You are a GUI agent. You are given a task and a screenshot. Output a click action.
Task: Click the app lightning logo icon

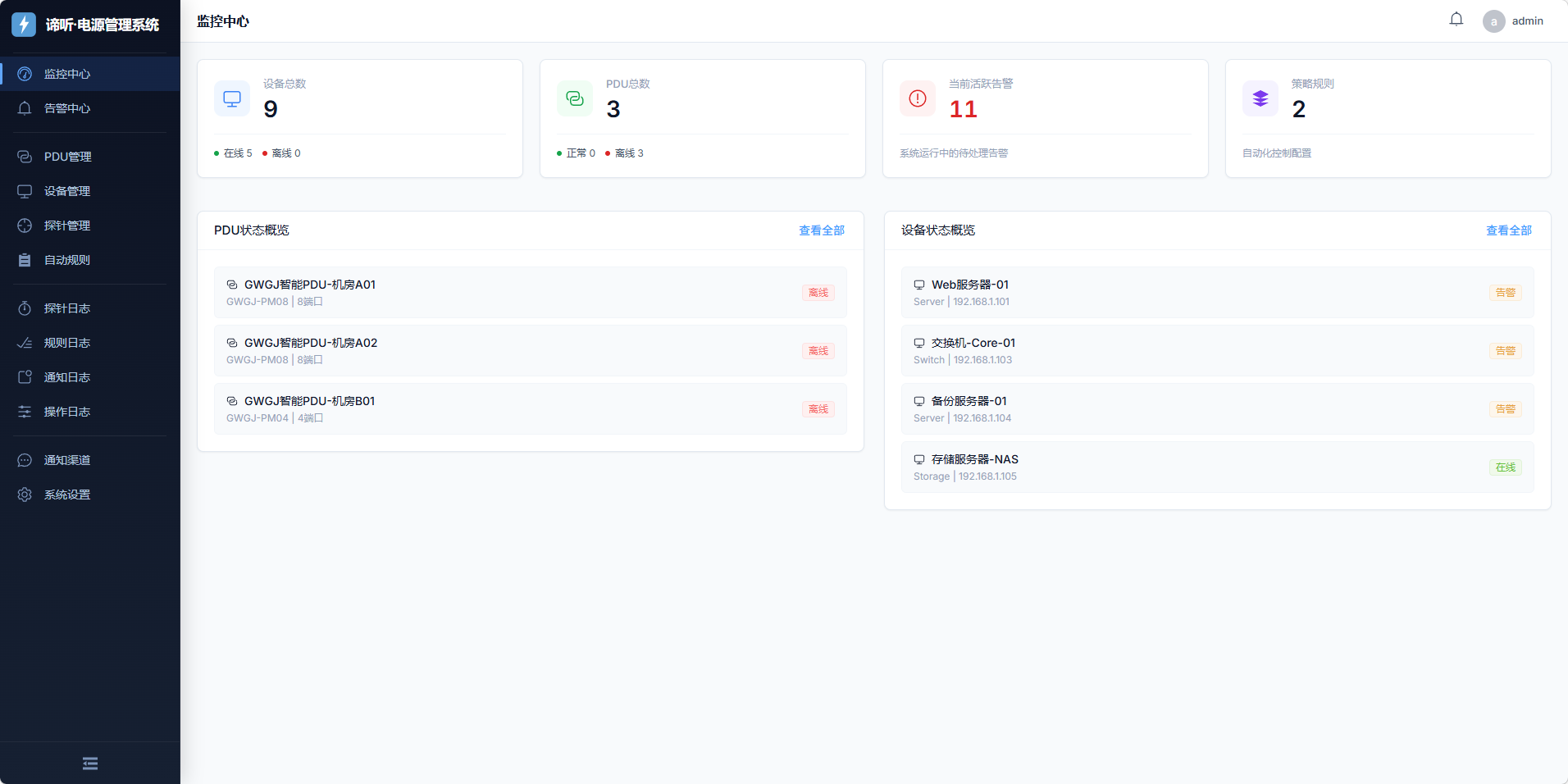[x=24, y=25]
